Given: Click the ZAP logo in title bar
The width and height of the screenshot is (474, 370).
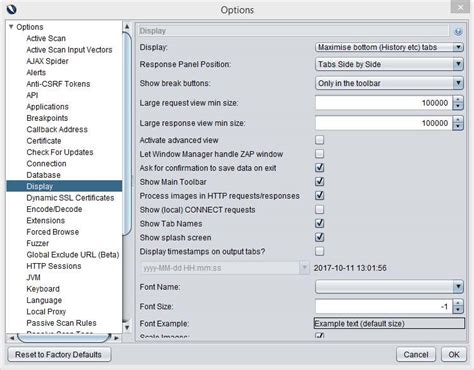Looking at the screenshot, I should coord(11,9).
